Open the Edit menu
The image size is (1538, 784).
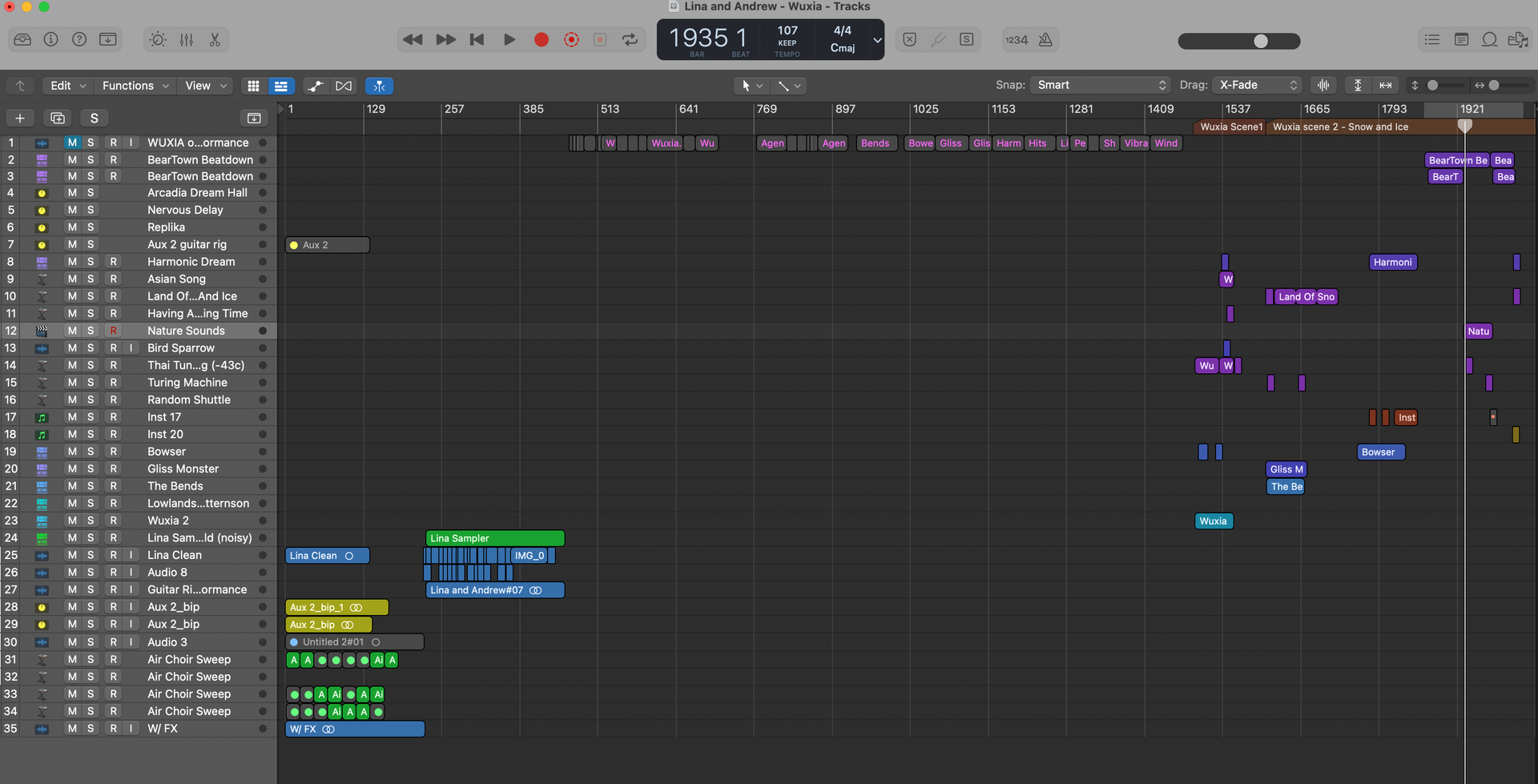click(x=66, y=86)
